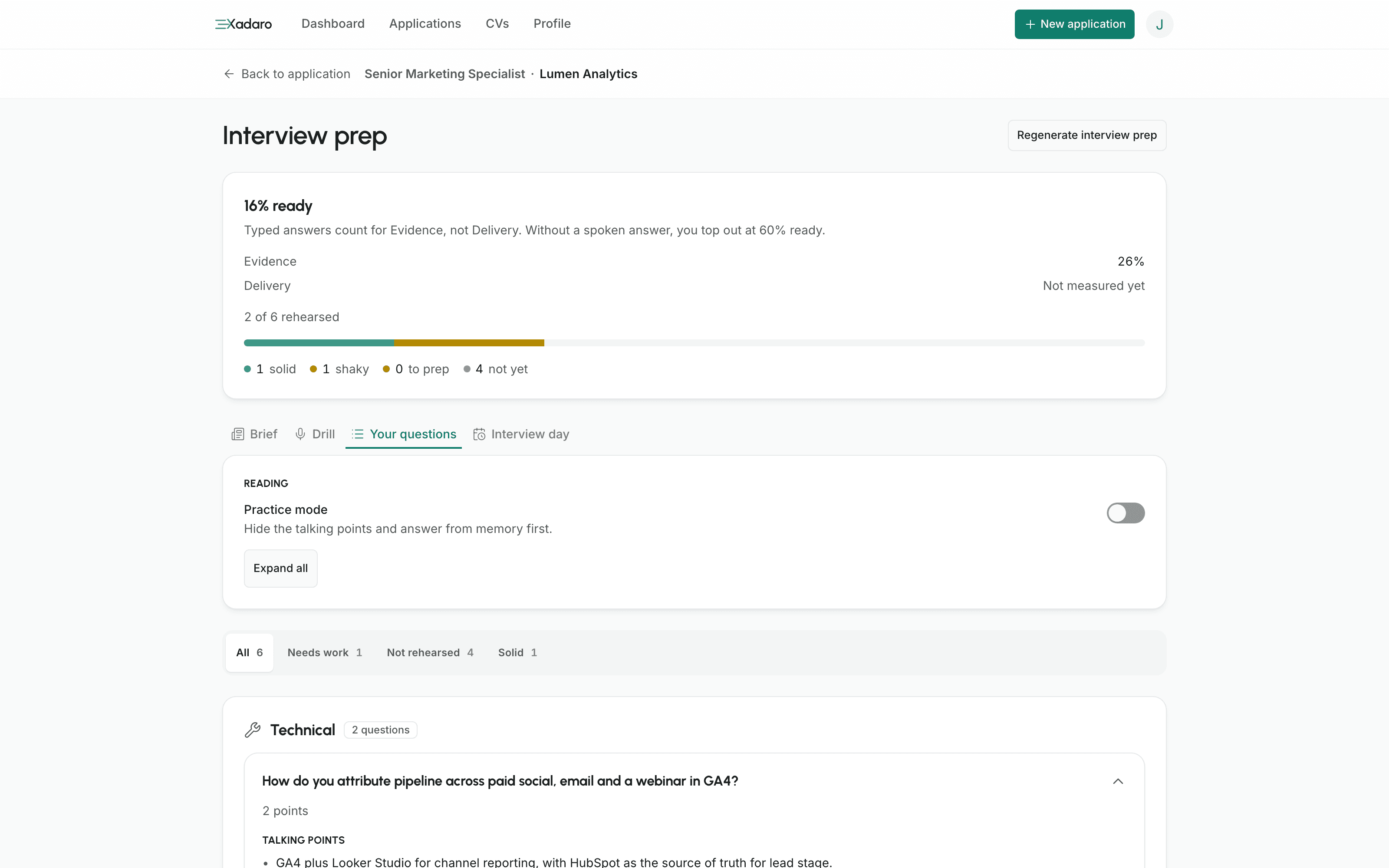The width and height of the screenshot is (1389, 868).
Task: Click the 2 questions badge
Action: click(x=381, y=730)
